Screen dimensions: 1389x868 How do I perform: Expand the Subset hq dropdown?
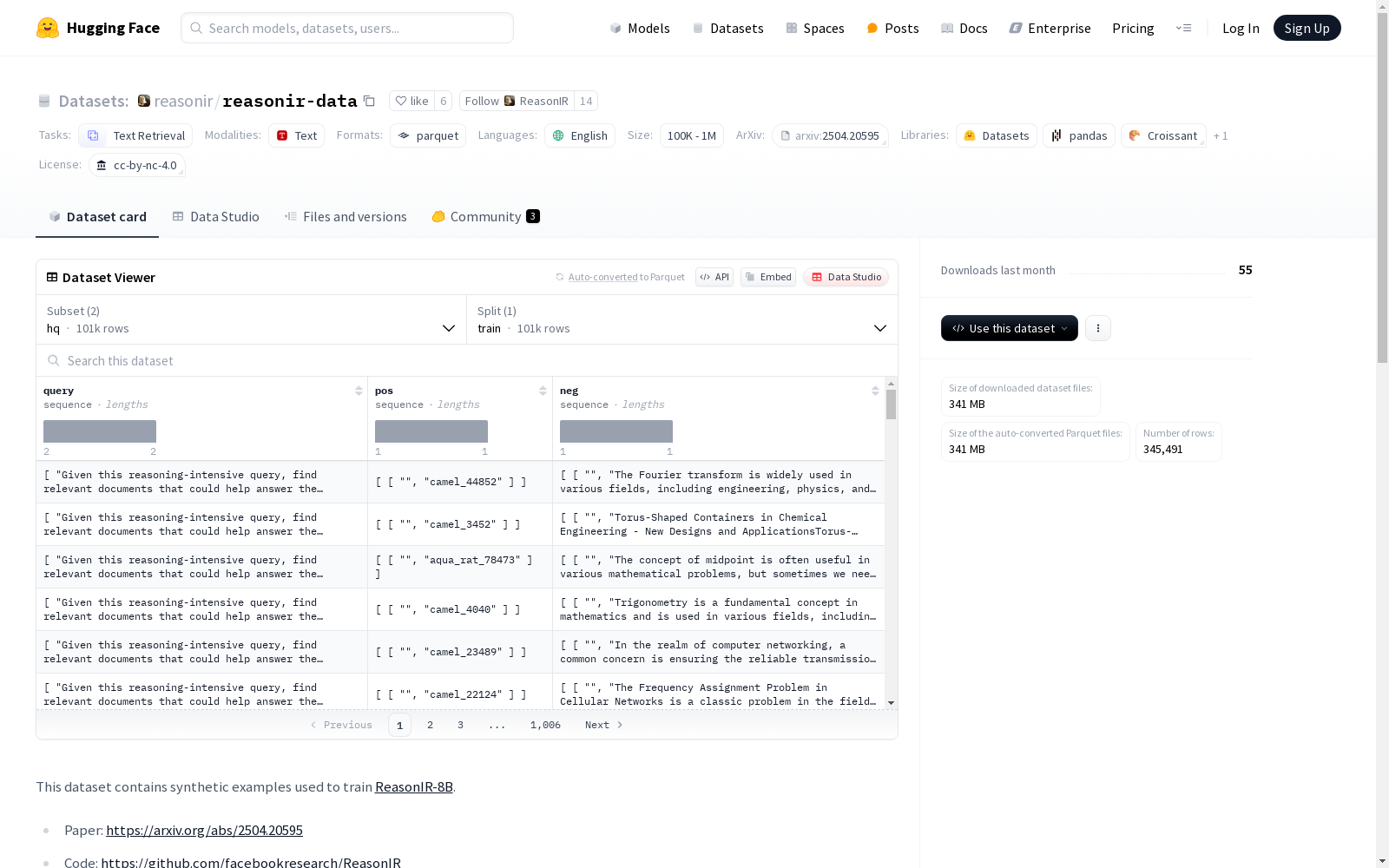(252, 319)
